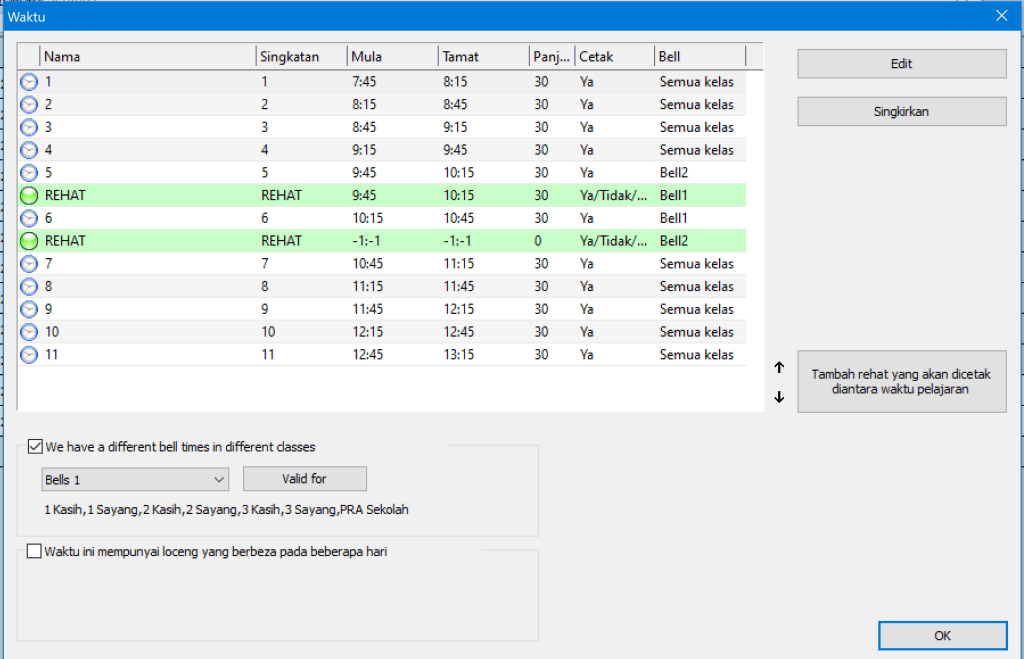Click the clock icon for period 8

[x=29, y=287]
